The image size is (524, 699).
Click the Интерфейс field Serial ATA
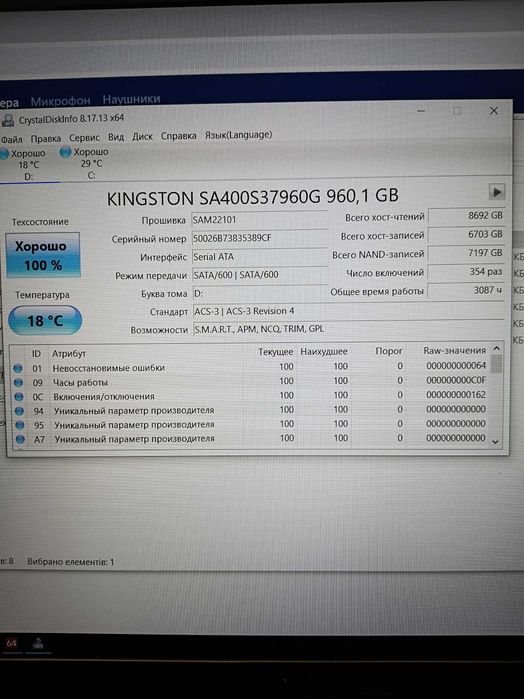pos(260,257)
